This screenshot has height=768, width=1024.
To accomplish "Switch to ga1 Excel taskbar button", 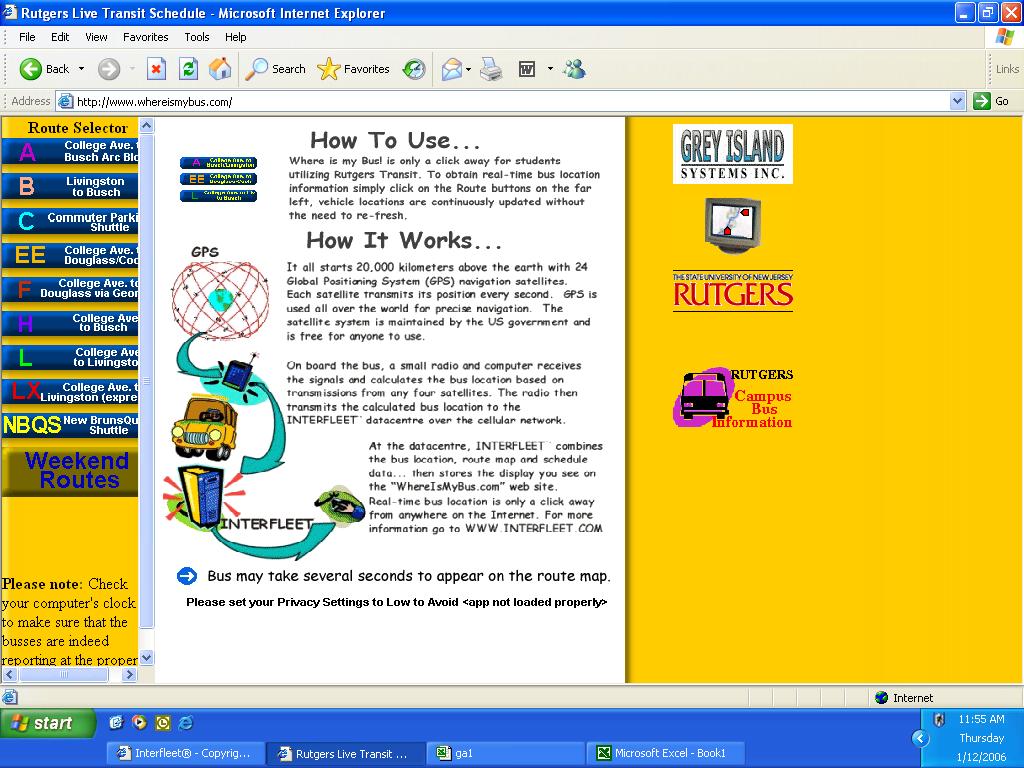I will point(507,754).
